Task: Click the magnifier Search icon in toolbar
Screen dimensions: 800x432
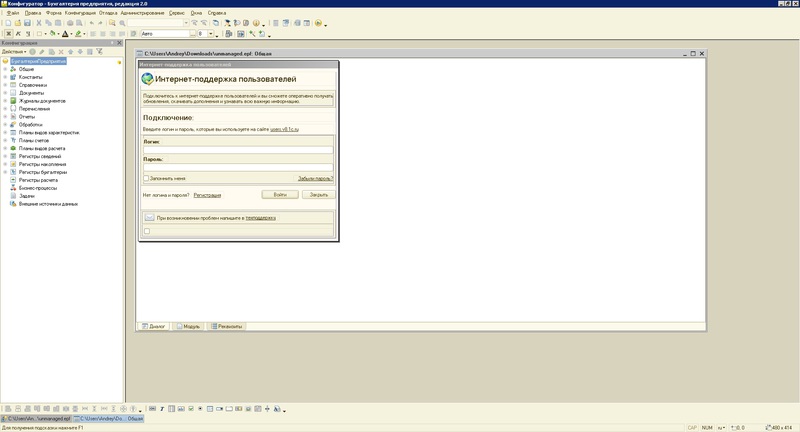Action: (x=122, y=23)
